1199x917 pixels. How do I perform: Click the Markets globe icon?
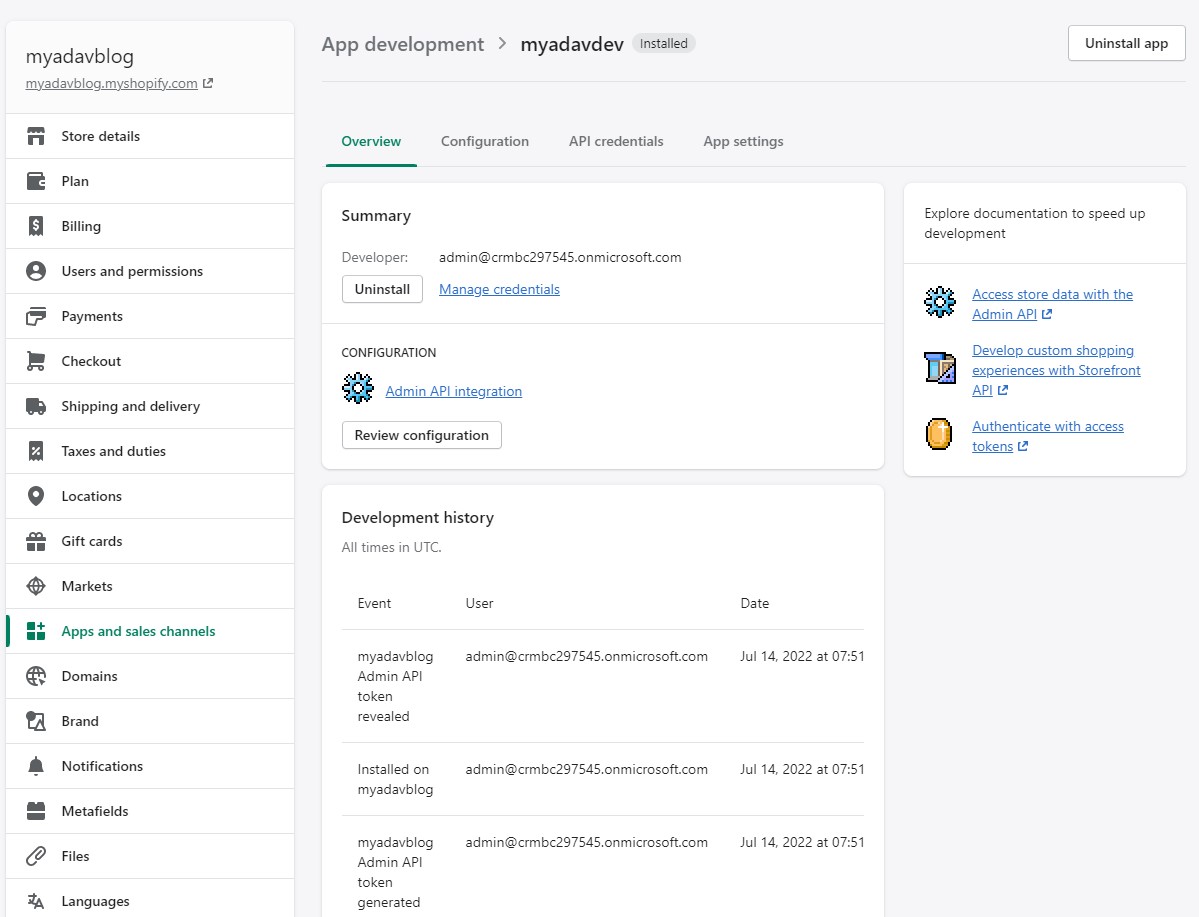click(36, 586)
